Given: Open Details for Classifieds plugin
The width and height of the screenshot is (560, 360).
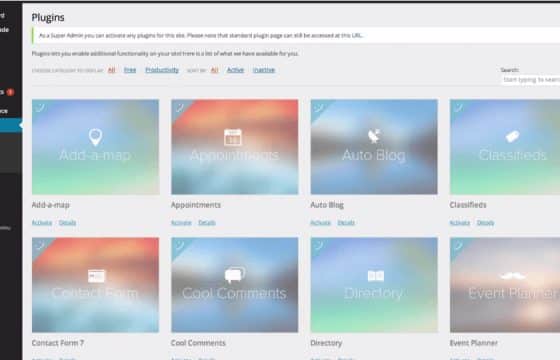Looking at the screenshot, I should point(485,223).
